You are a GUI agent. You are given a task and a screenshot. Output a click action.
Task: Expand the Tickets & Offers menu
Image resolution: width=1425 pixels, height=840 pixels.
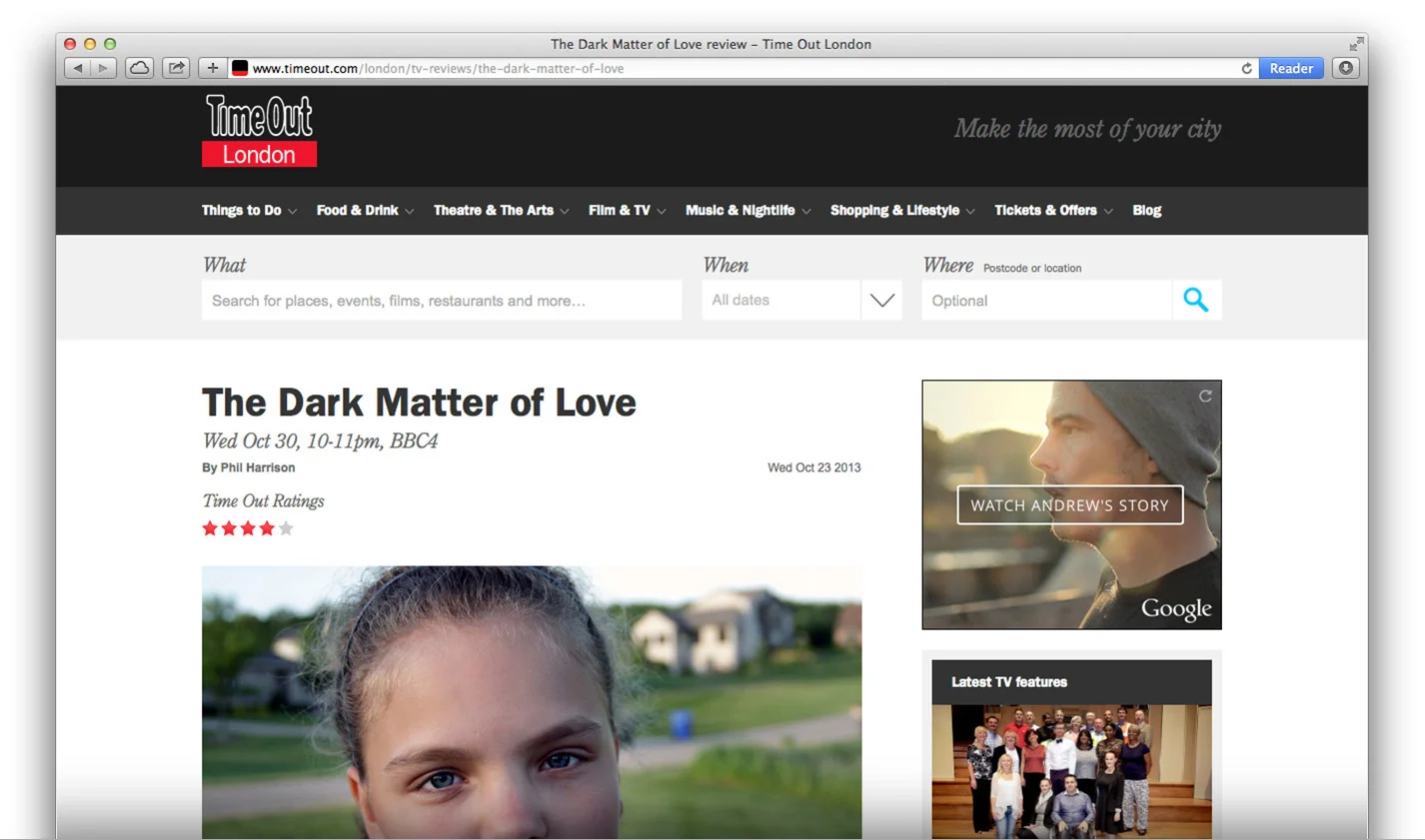click(1053, 210)
